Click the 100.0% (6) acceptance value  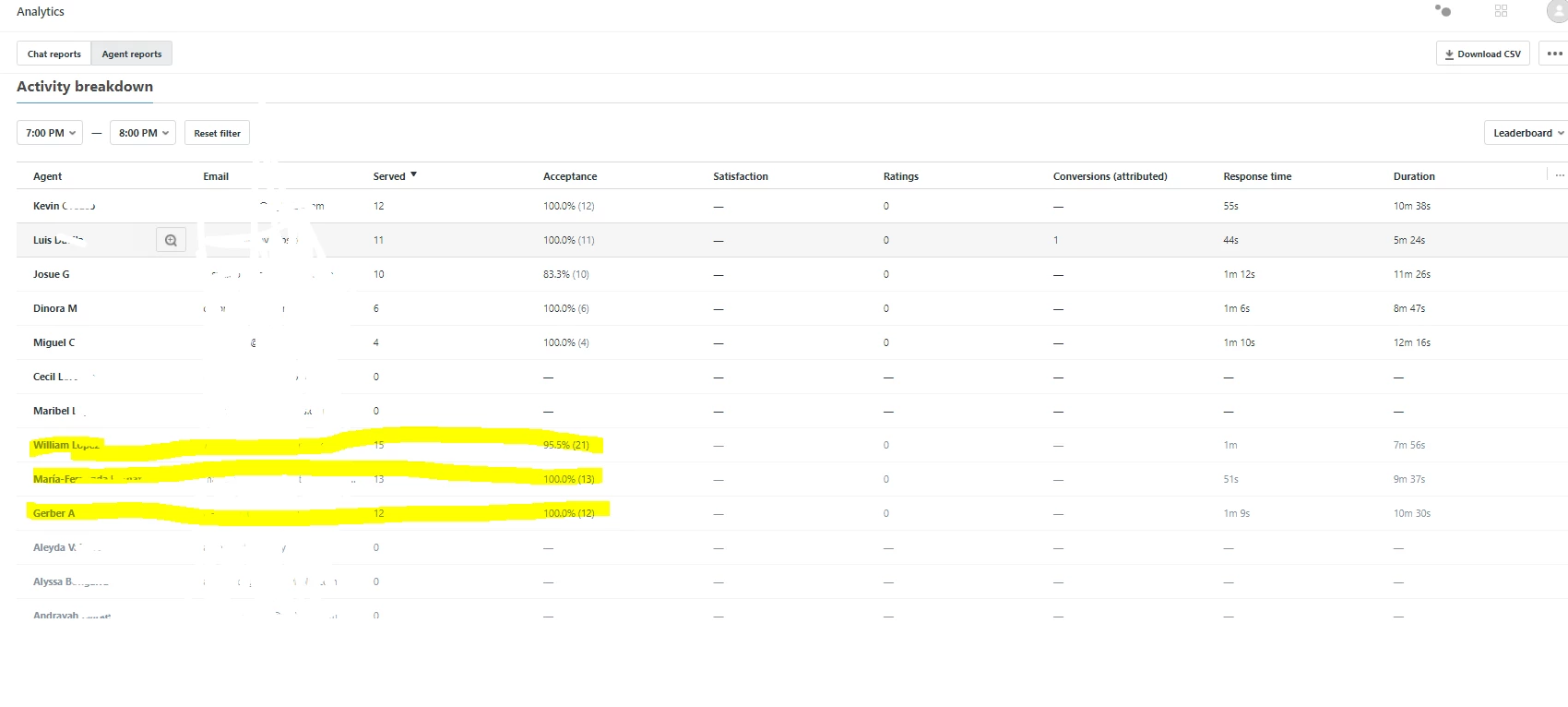tap(566, 308)
